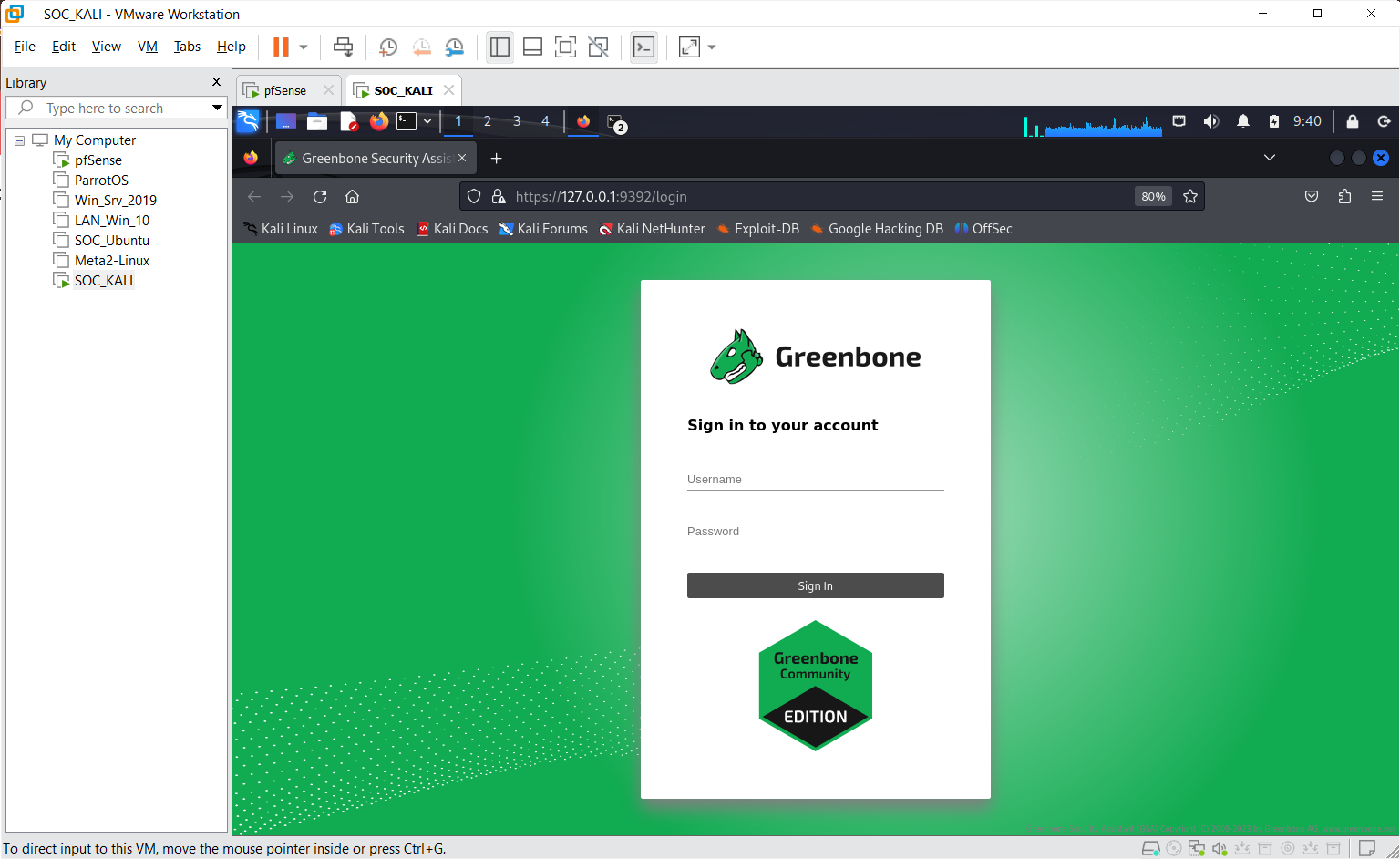Open the library search dropdown arrow
Image resolution: width=1400 pixels, height=859 pixels.
[x=217, y=108]
